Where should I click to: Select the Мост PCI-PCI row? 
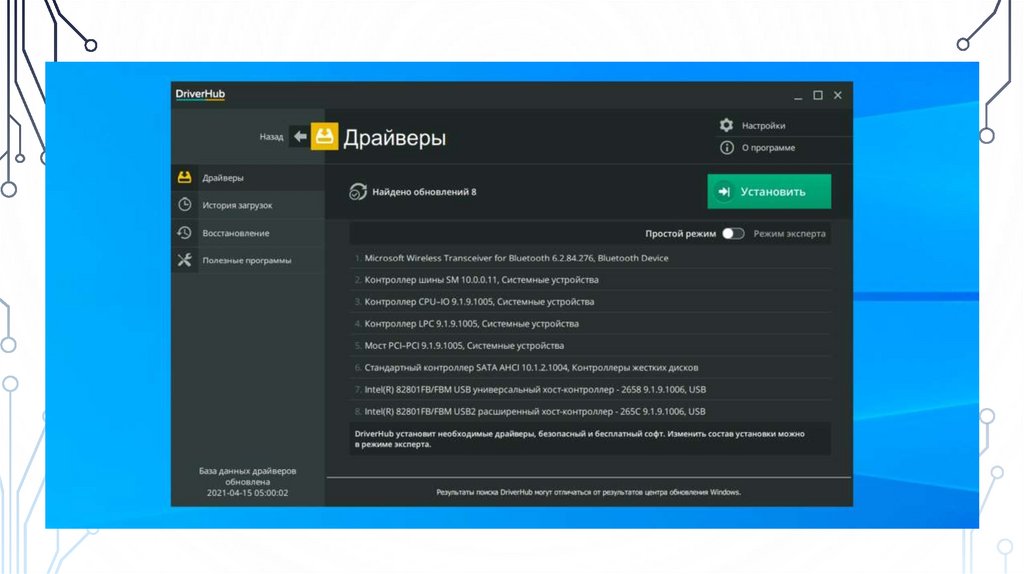590,345
